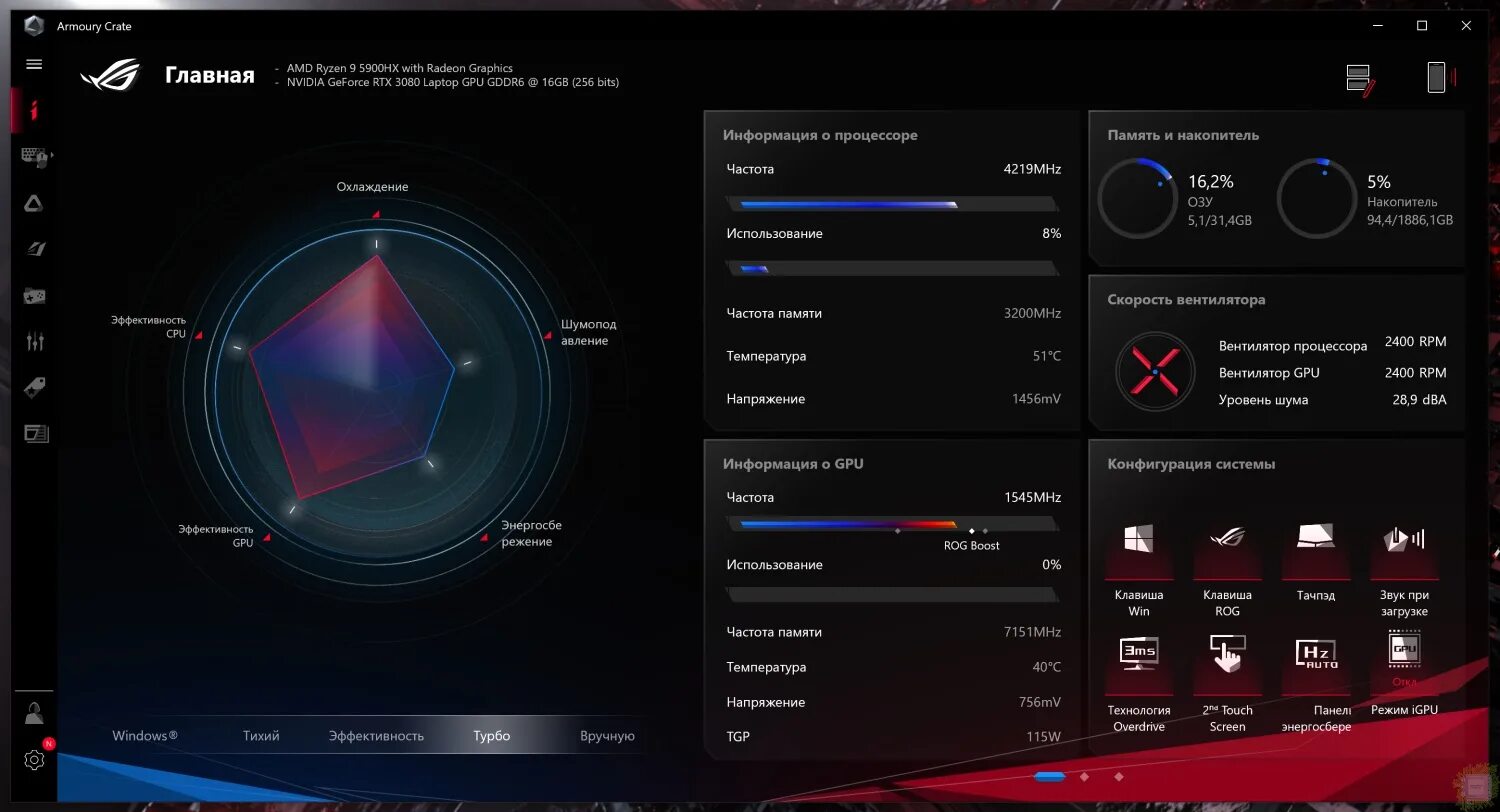Open the hamburger menu top left

33,64
